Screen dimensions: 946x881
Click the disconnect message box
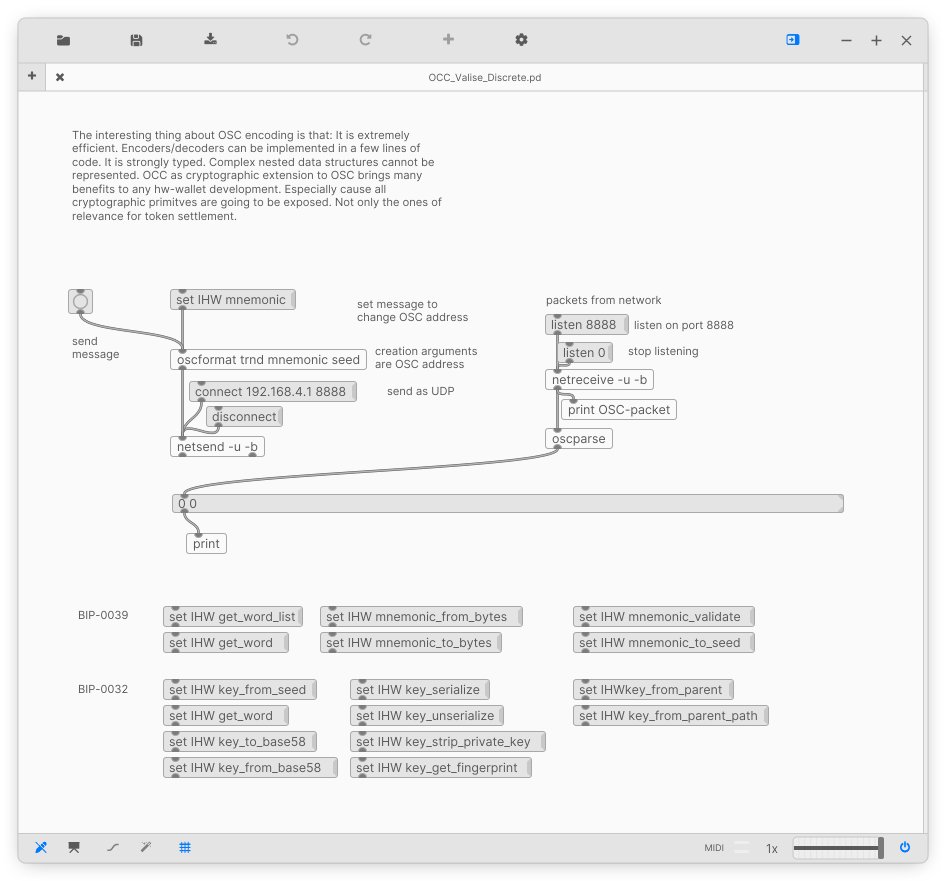click(x=244, y=416)
